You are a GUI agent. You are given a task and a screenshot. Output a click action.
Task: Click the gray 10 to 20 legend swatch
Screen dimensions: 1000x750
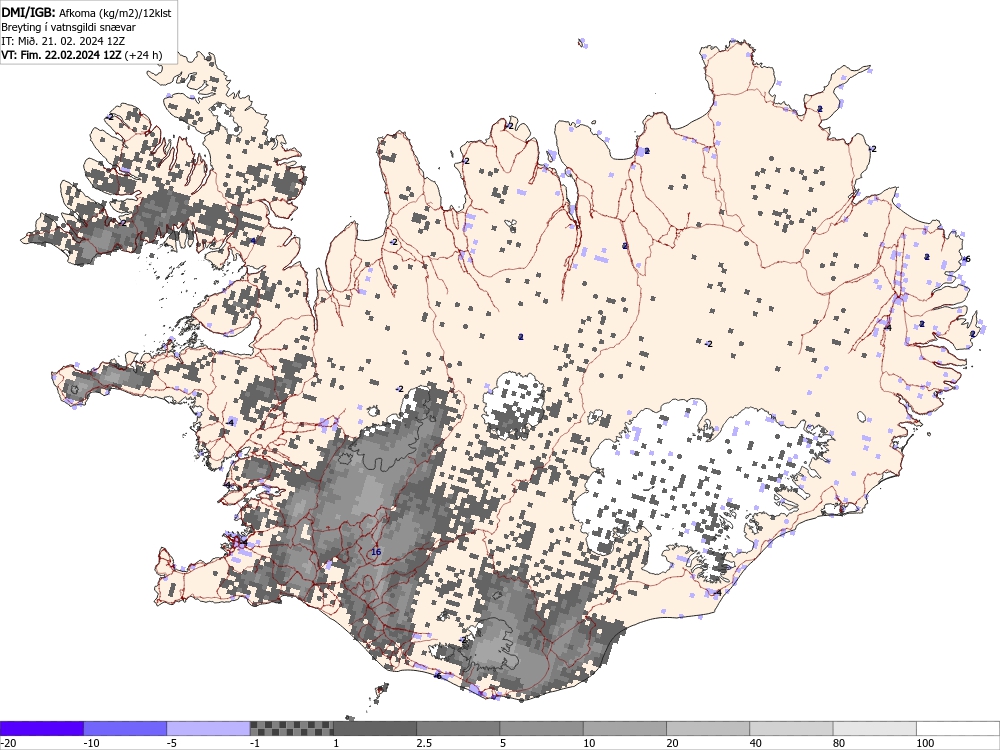(x=625, y=728)
